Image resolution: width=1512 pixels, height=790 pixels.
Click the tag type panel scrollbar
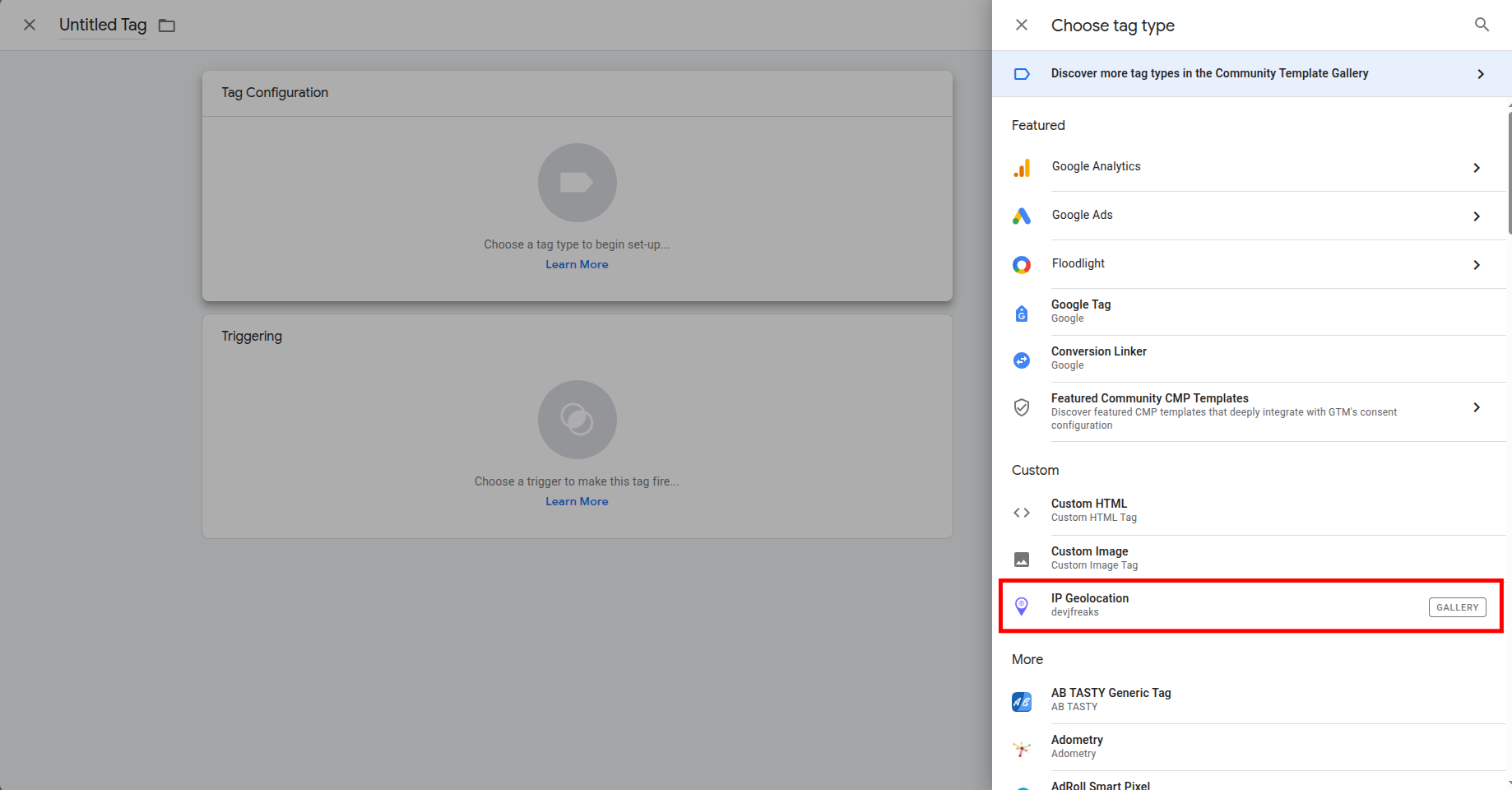1510,173
